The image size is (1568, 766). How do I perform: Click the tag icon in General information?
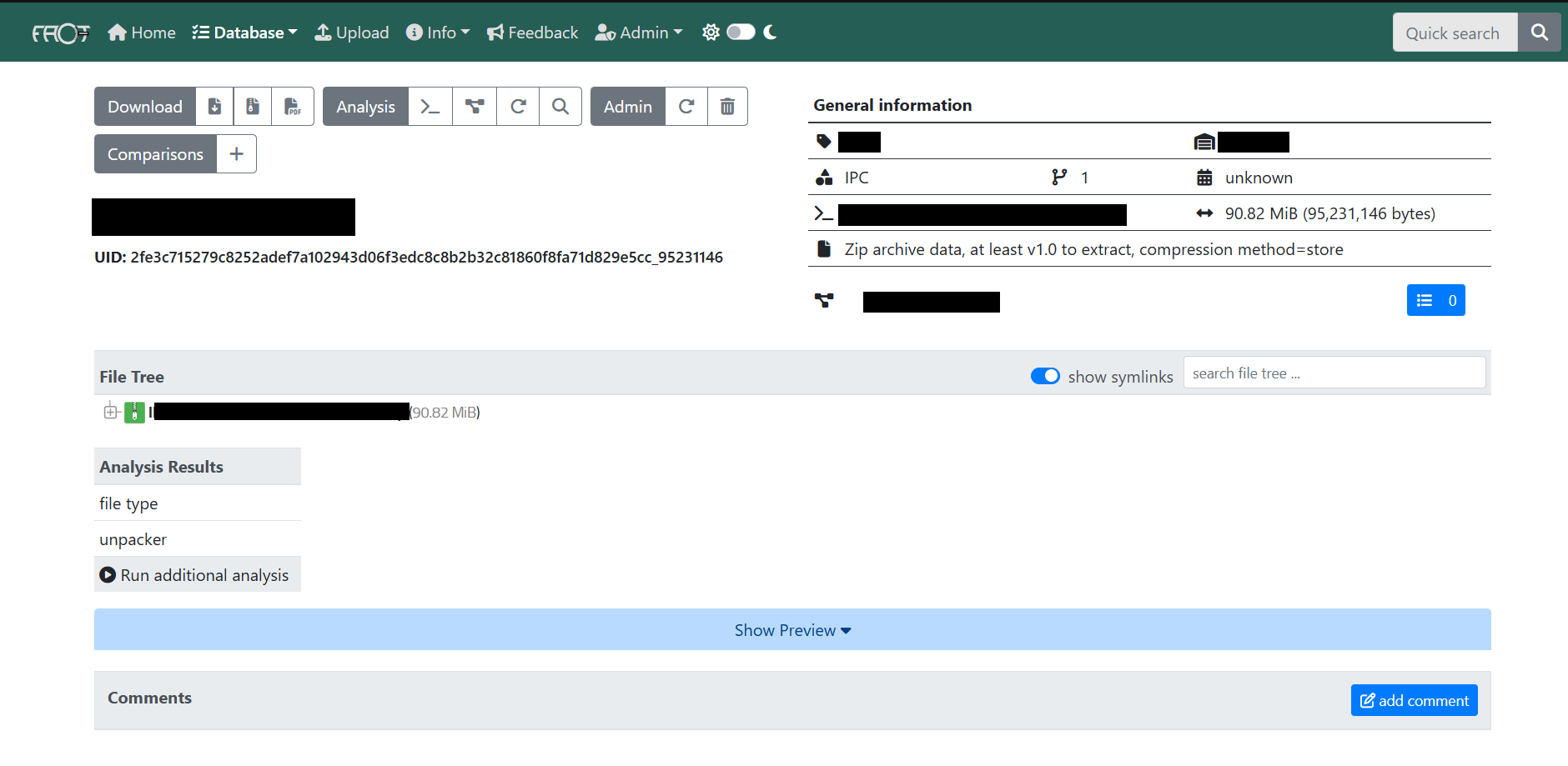[824, 142]
